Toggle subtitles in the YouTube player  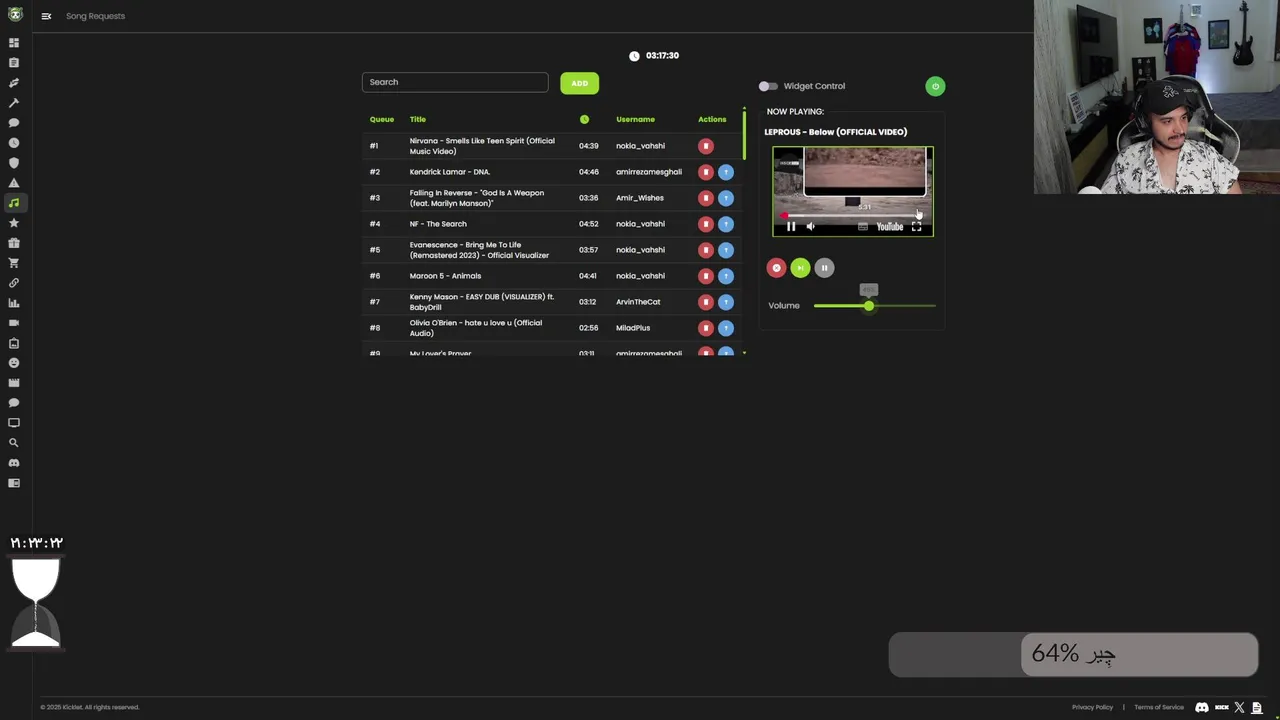pyautogui.click(x=863, y=227)
